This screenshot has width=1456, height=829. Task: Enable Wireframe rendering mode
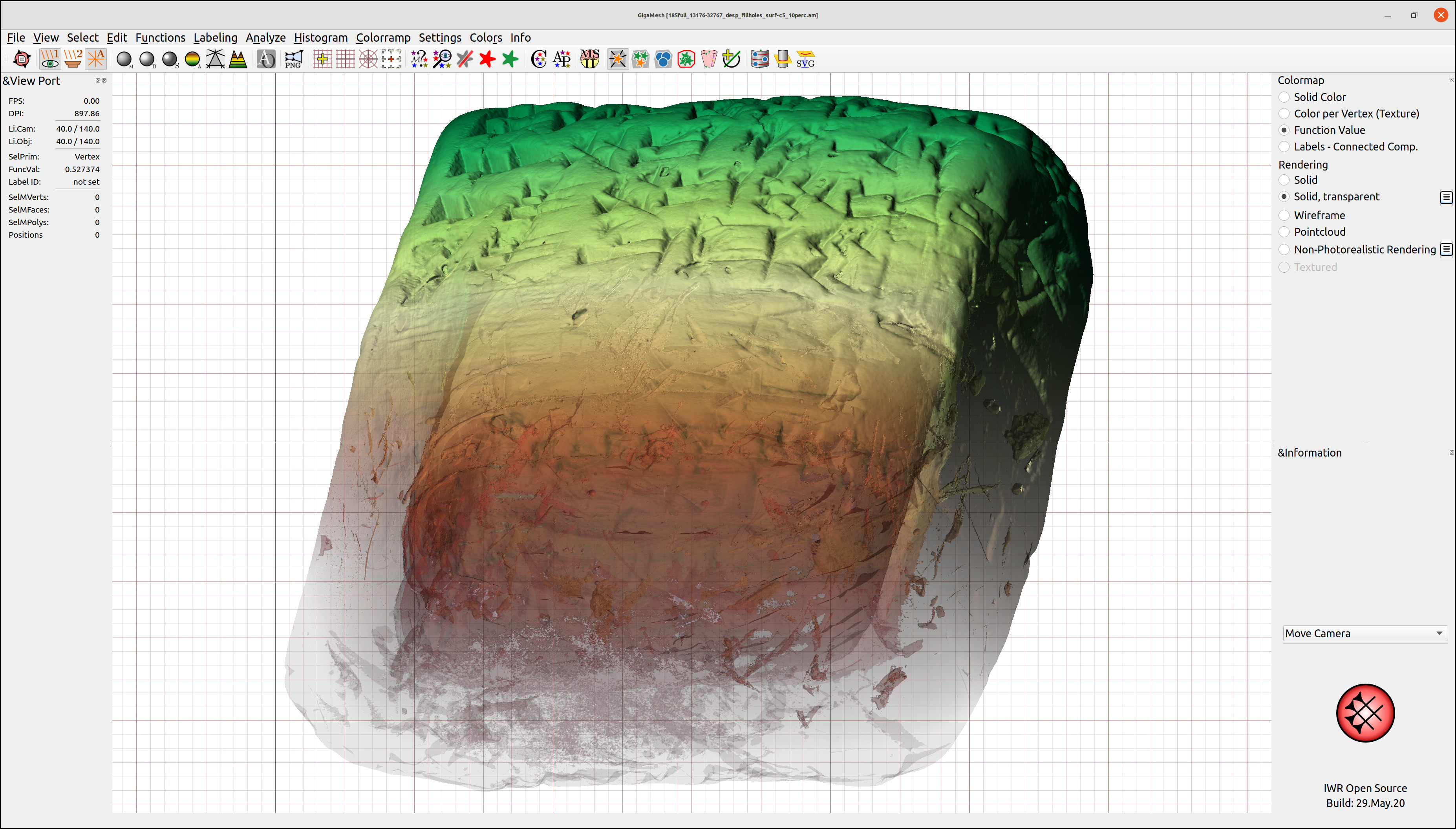click(x=1284, y=215)
